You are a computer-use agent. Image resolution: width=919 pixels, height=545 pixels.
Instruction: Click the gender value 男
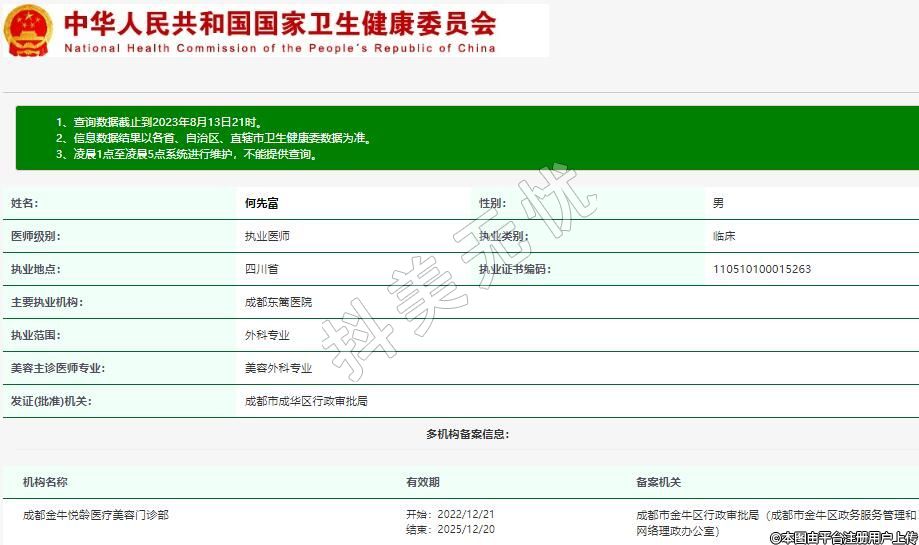(718, 203)
